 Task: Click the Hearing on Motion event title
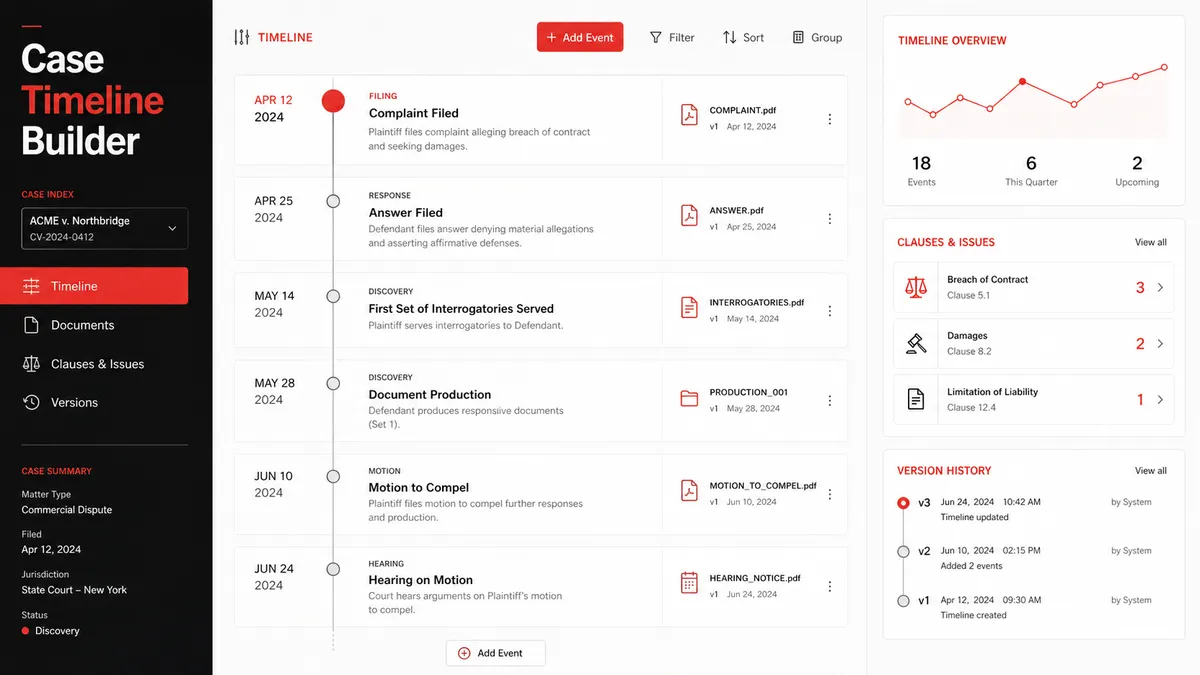pyautogui.click(x=420, y=580)
